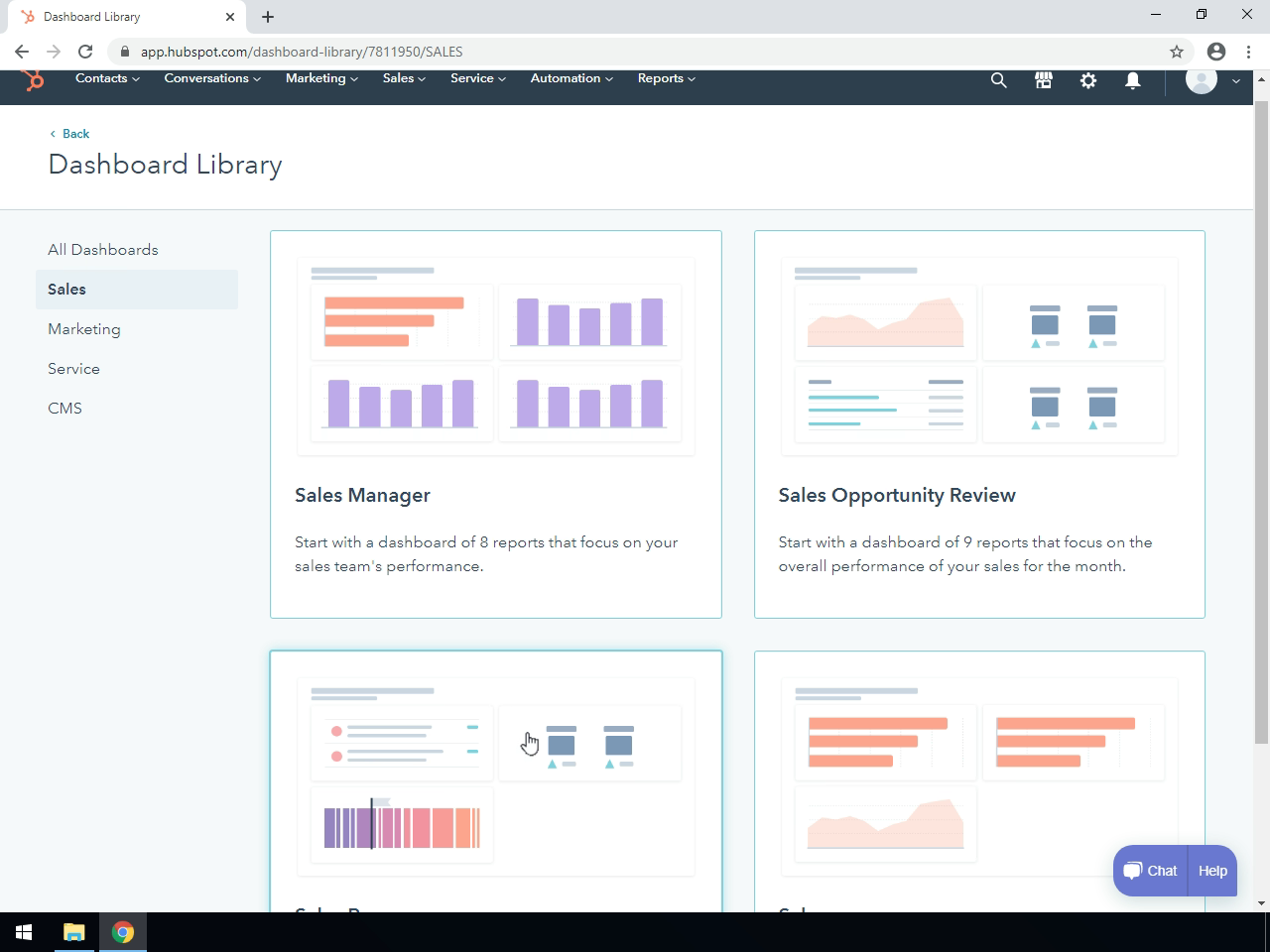
Task: Click the Sales Opportunity Review description text
Action: 965,554
